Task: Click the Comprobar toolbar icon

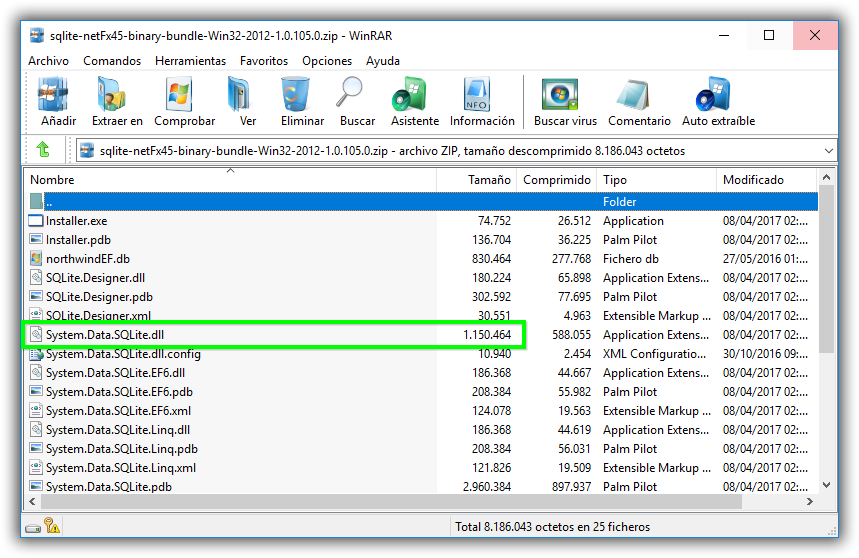Action: tap(179, 94)
